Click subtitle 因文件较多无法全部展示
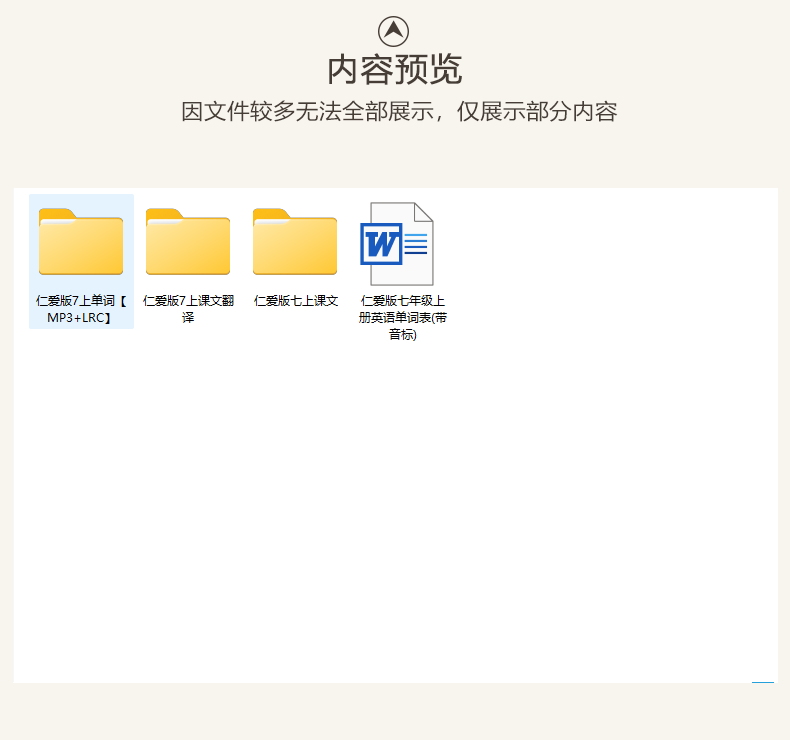This screenshot has width=790, height=740. point(308,111)
